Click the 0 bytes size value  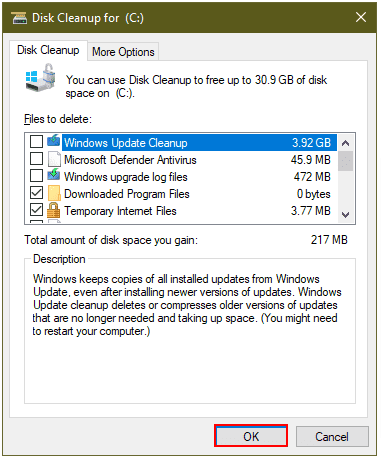click(x=314, y=194)
